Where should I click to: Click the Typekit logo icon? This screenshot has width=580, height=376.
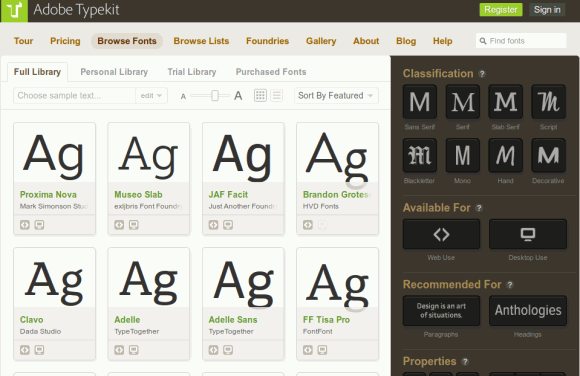coord(14,10)
